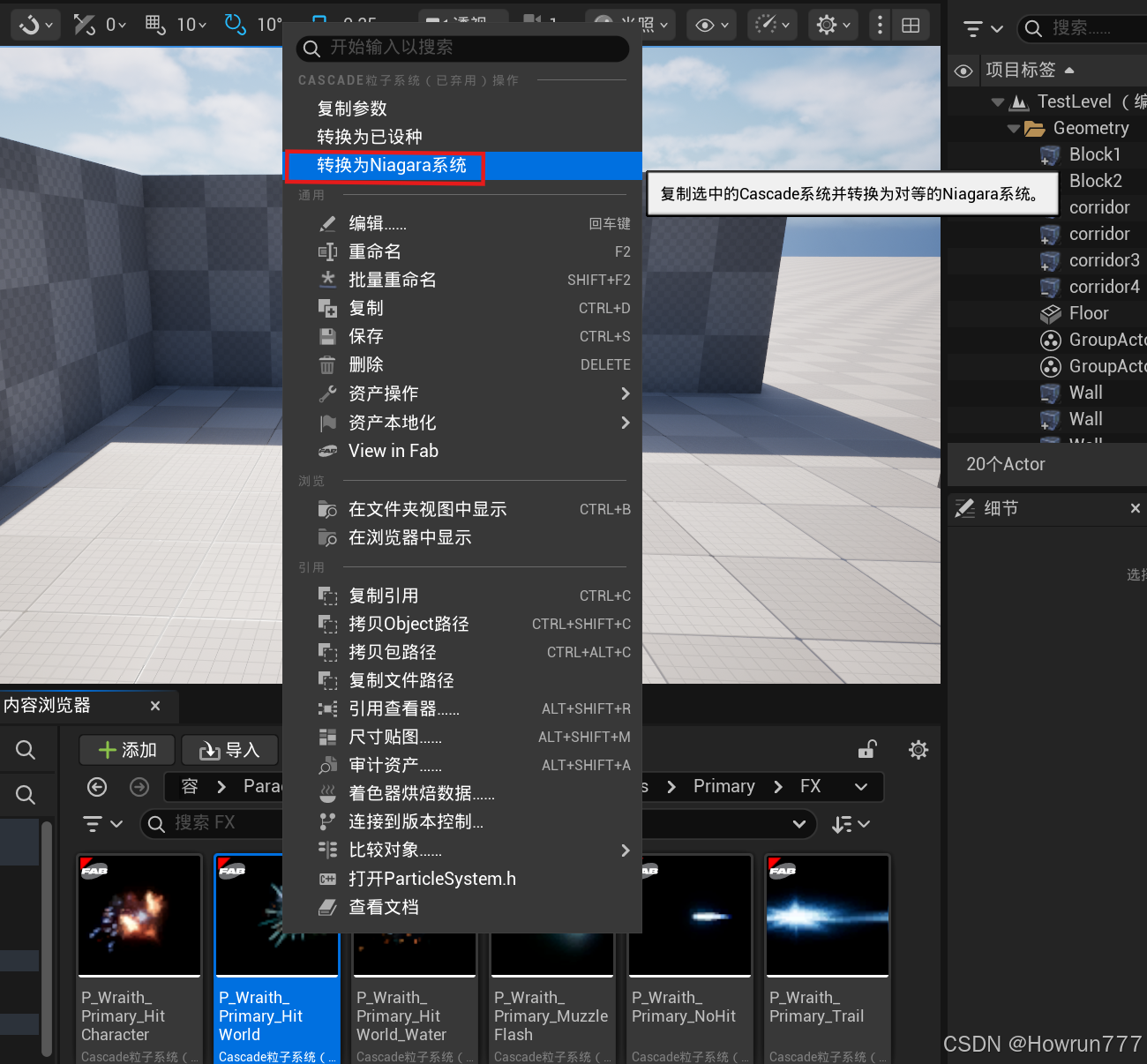The height and width of the screenshot is (1064, 1147).
Task: Open search field dropdown chevron
Action: [799, 824]
